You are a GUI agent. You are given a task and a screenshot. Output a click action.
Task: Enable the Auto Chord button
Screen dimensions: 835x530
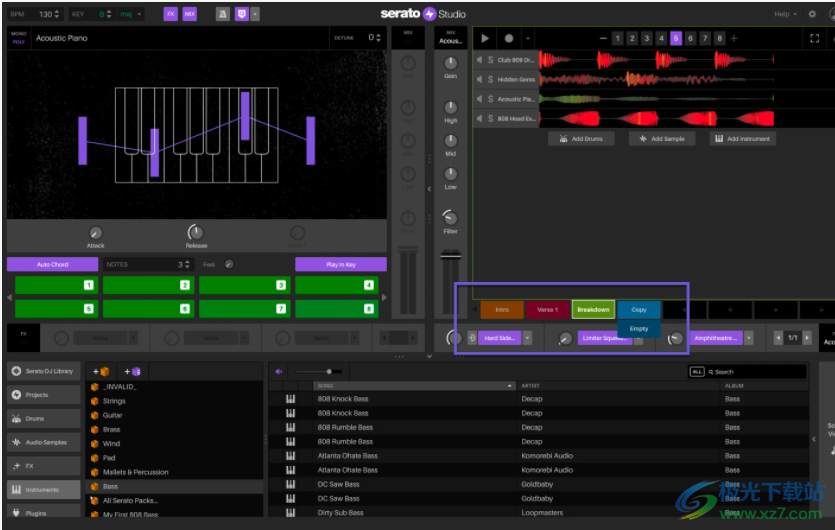(x=52, y=264)
